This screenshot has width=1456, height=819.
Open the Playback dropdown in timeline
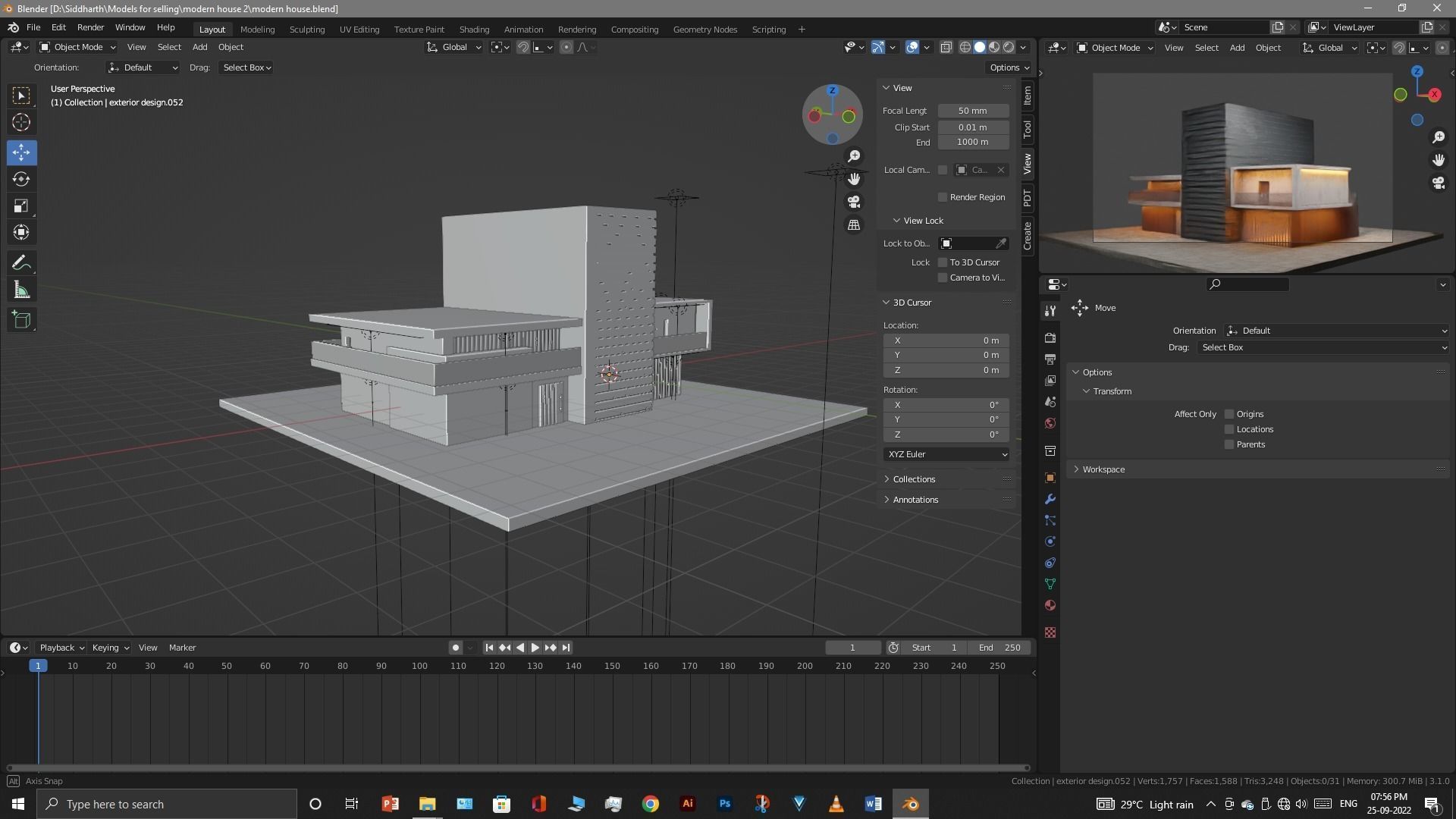[61, 648]
